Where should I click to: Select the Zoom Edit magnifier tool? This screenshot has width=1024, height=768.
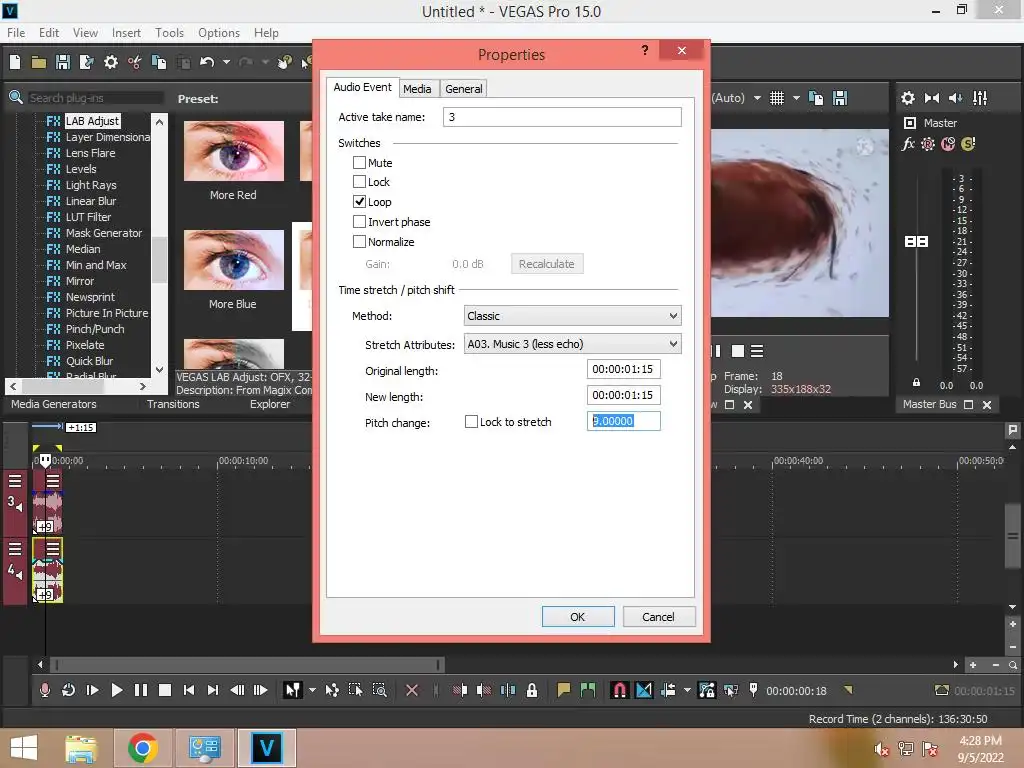379,690
